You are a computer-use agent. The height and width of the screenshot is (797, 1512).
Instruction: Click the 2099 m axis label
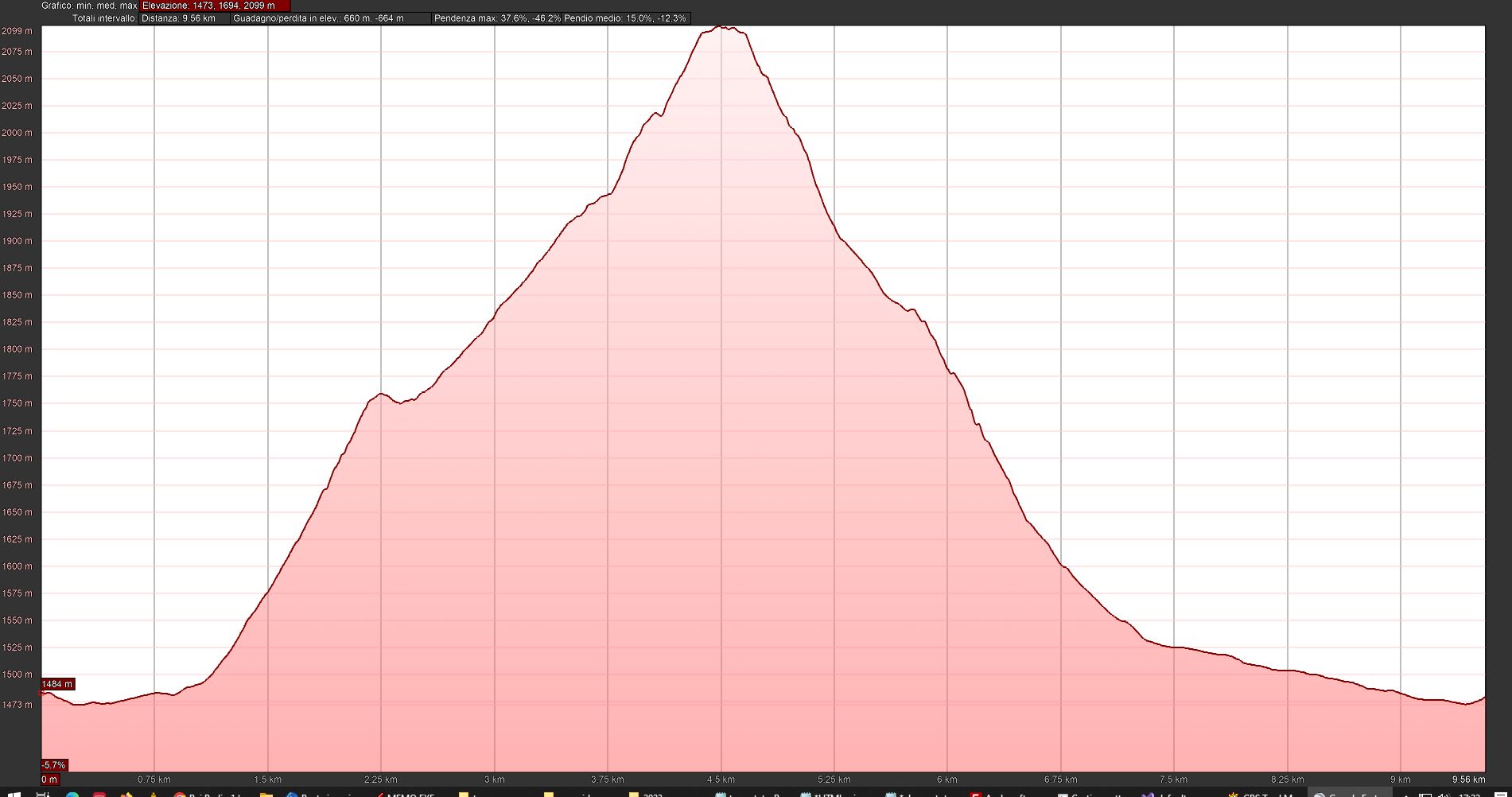17,31
